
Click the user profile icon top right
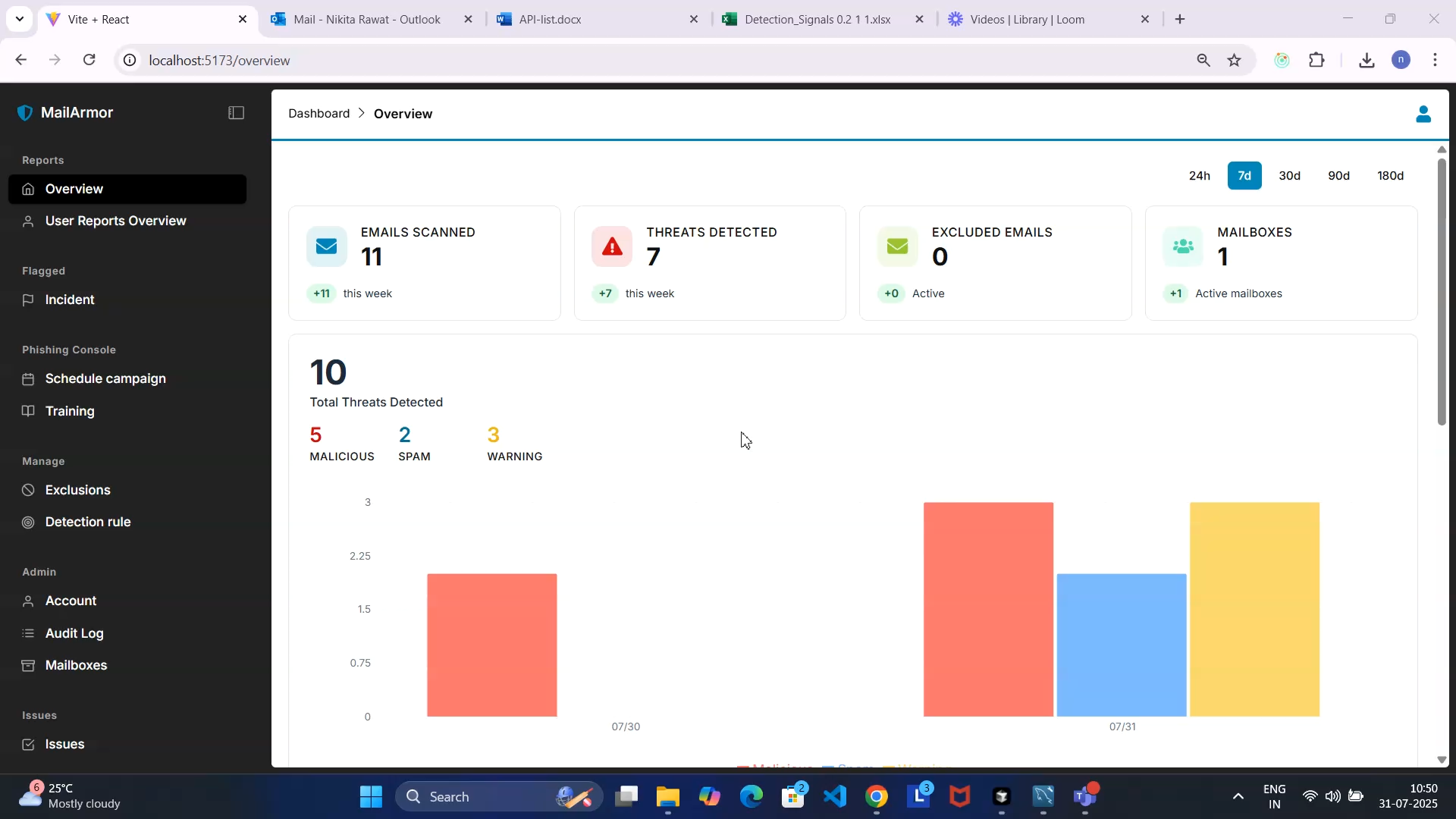click(x=1423, y=114)
